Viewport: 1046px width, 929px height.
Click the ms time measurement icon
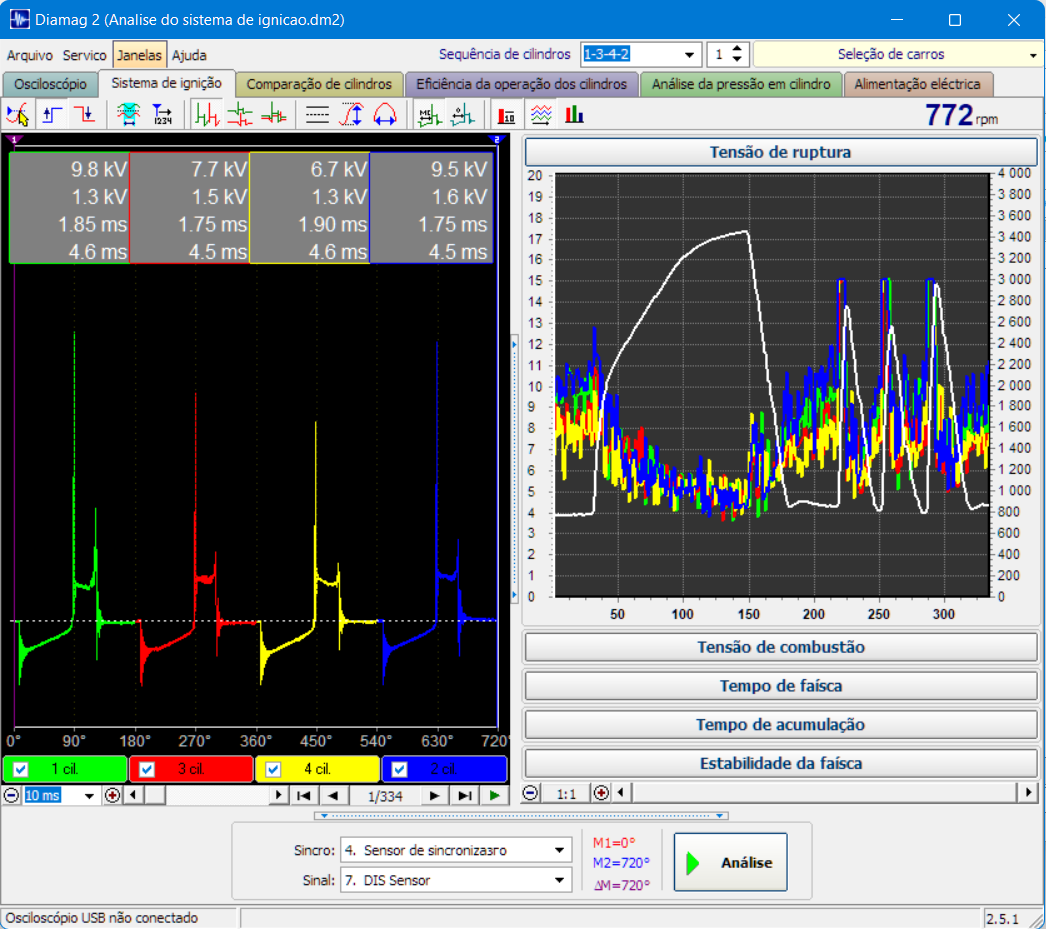point(429,115)
